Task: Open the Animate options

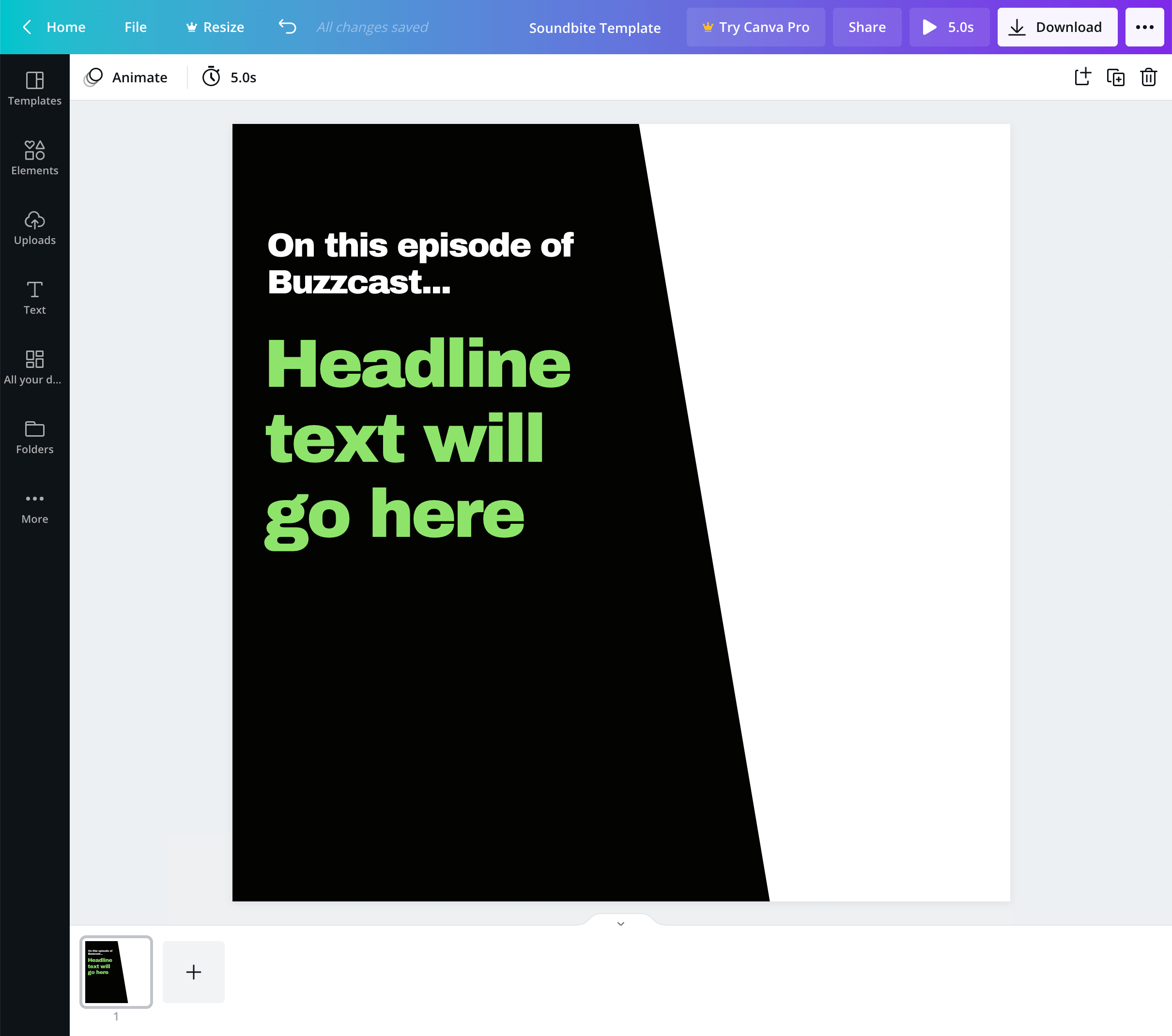Action: coord(126,77)
